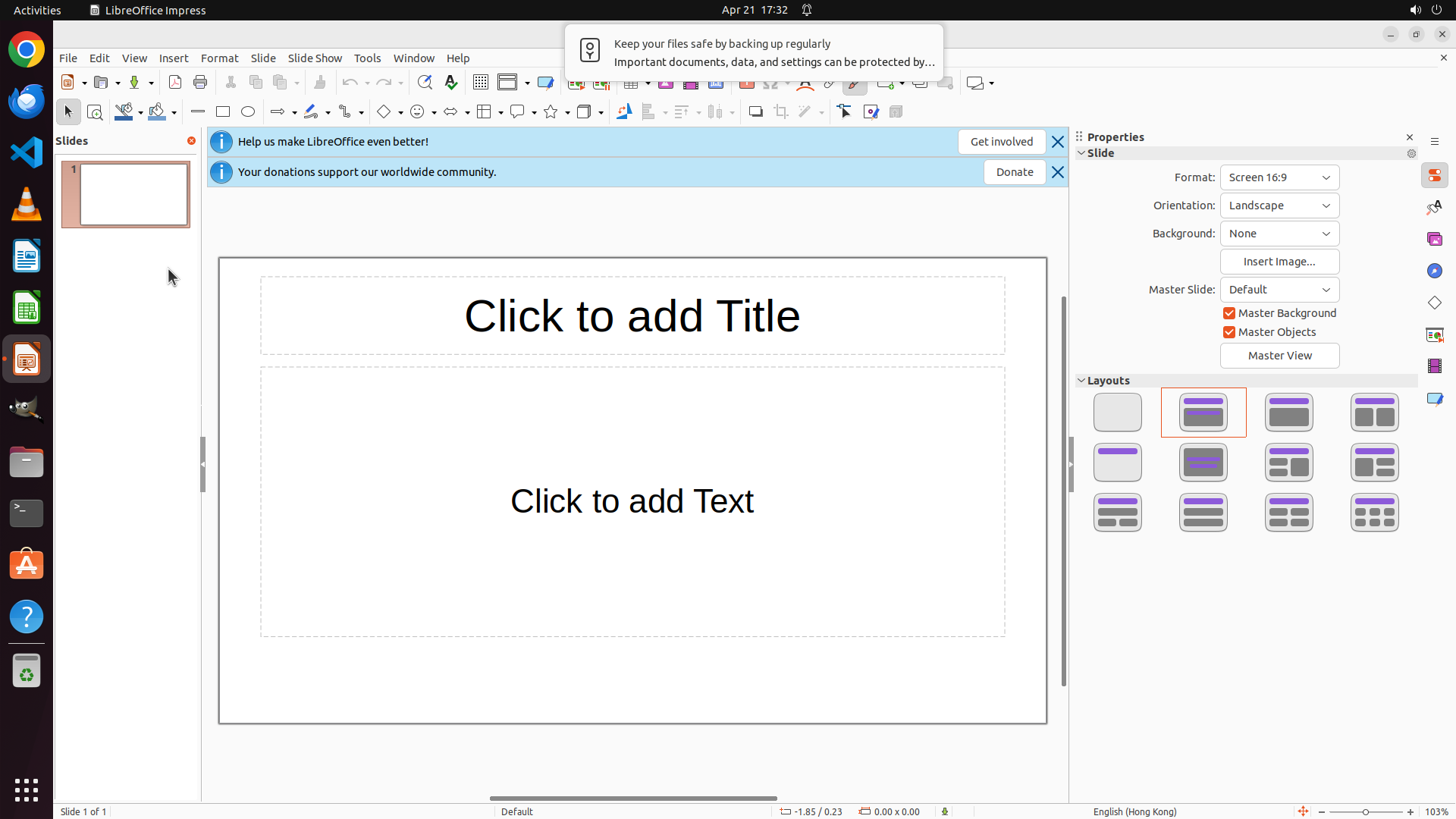Uncheck the Master Objects checkbox
The width and height of the screenshot is (1456, 819).
(1229, 332)
